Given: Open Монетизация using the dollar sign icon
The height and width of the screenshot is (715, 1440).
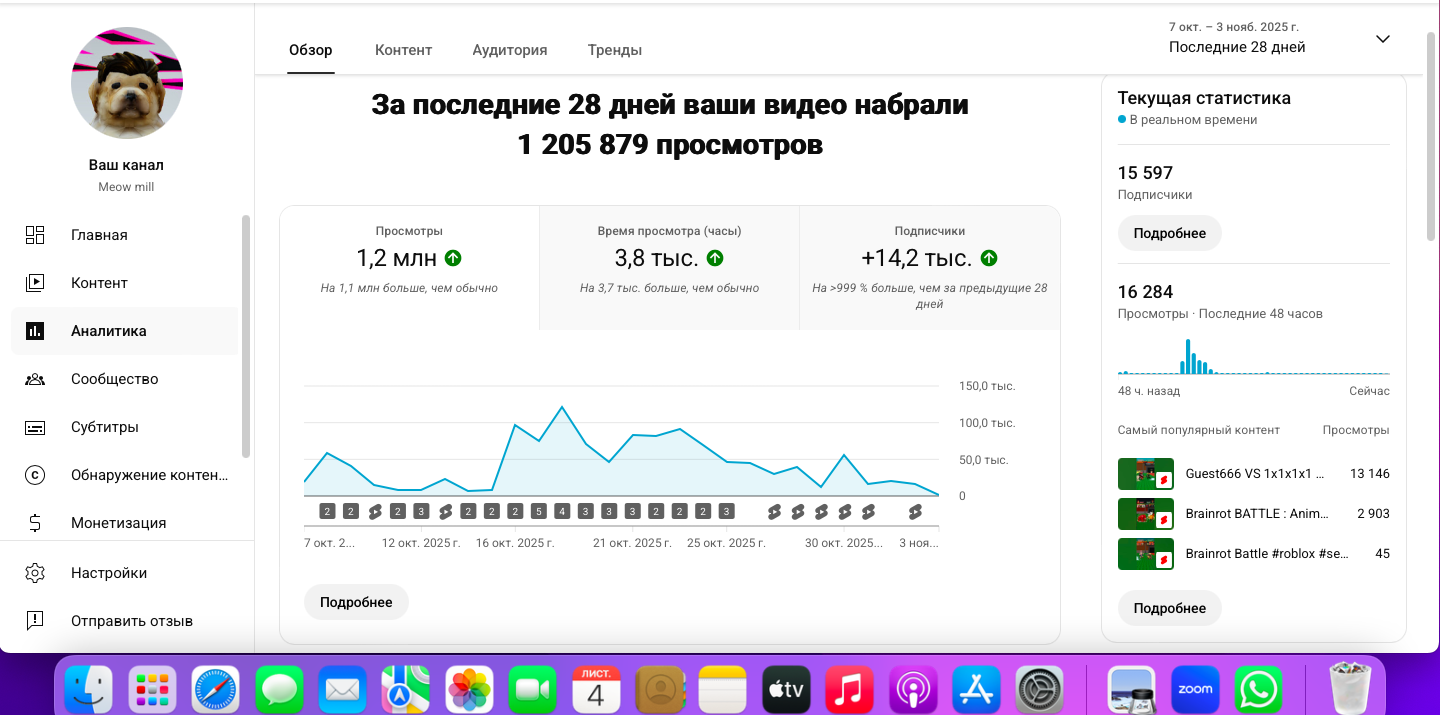Looking at the screenshot, I should pyautogui.click(x=35, y=523).
